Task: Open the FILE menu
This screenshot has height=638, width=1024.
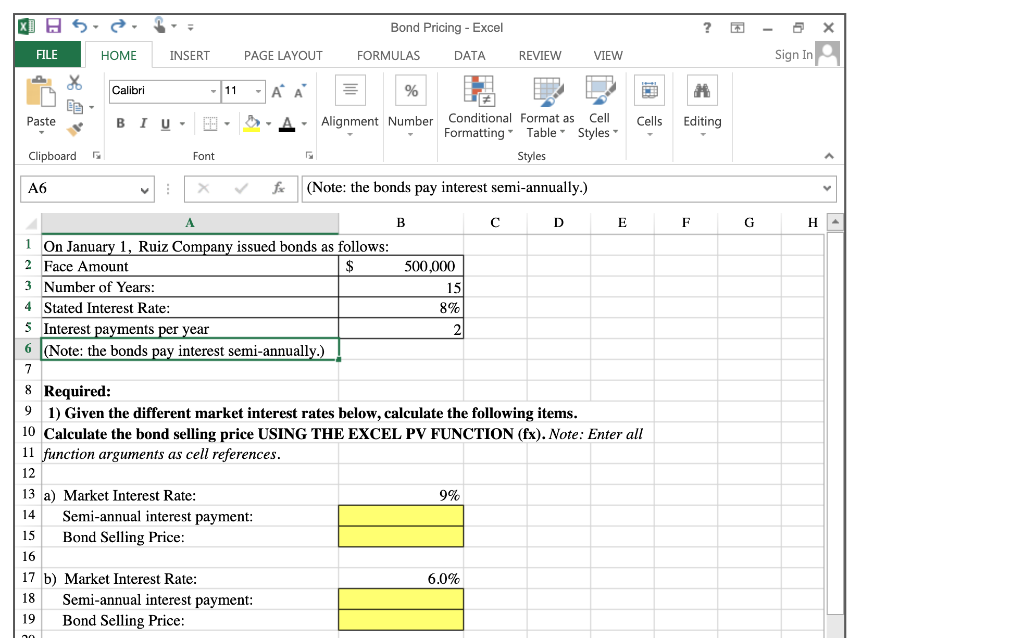Action: tap(46, 55)
